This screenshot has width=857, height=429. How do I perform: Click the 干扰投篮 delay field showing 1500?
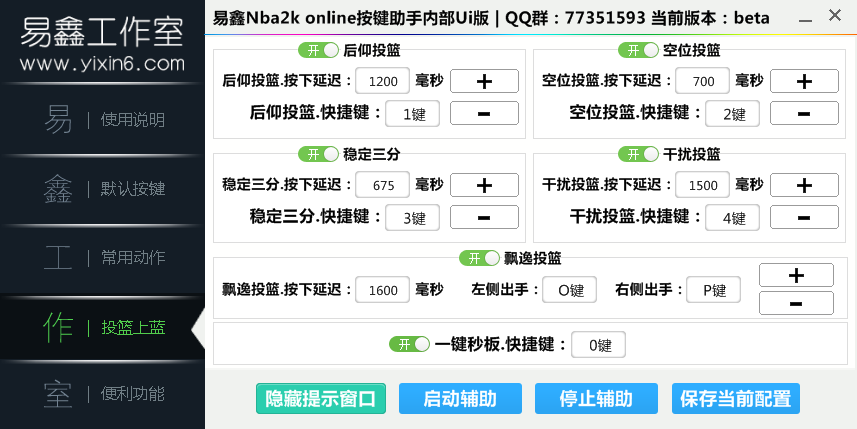coord(702,185)
